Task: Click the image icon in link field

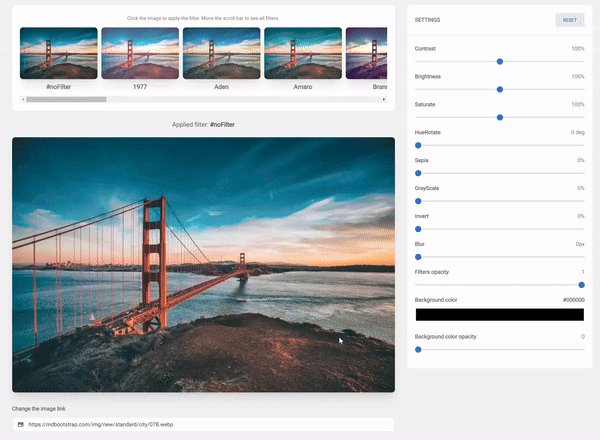Action: [21, 424]
